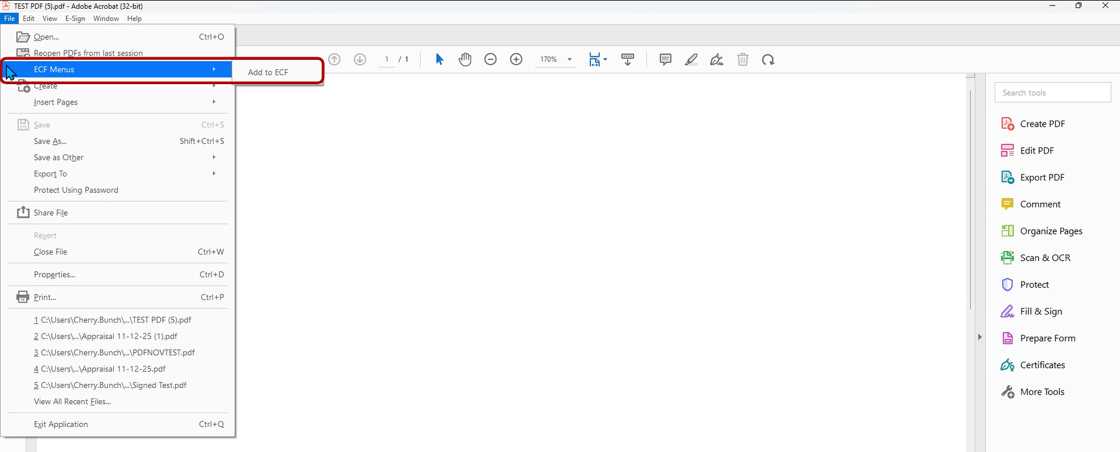Click the File menu
The width and height of the screenshot is (1120, 452).
tap(9, 19)
